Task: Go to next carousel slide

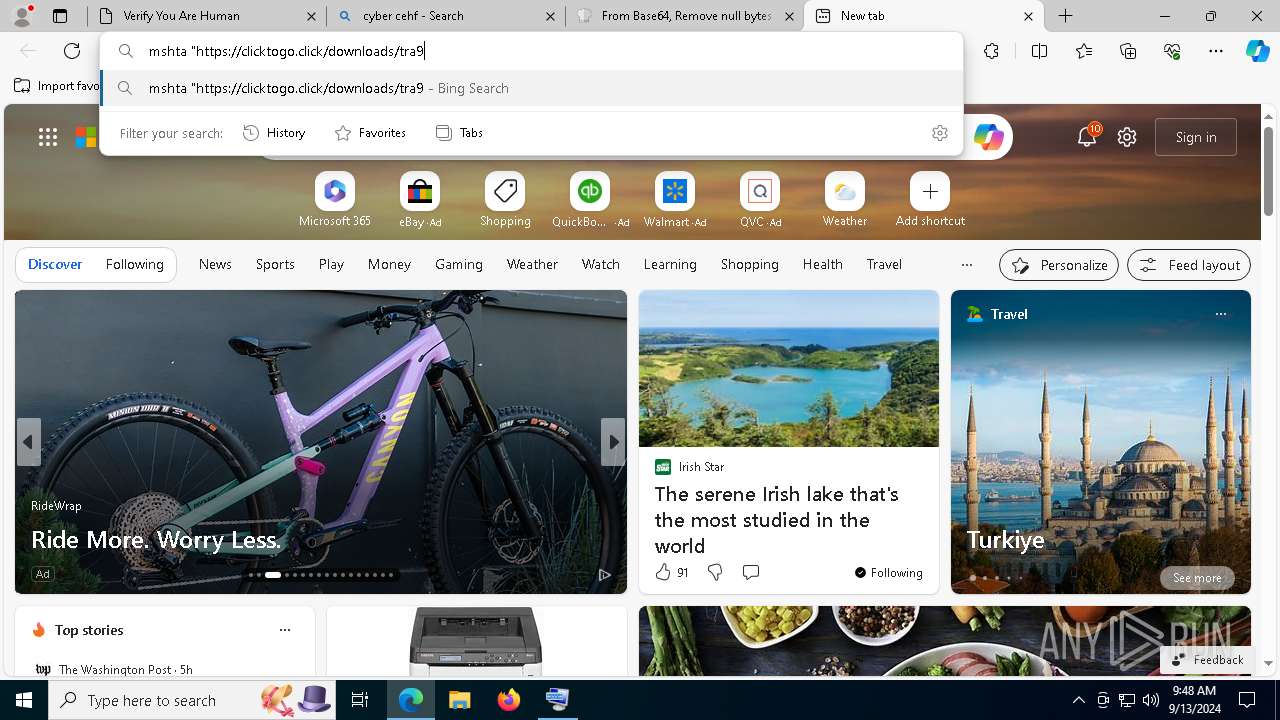Action: [612, 442]
